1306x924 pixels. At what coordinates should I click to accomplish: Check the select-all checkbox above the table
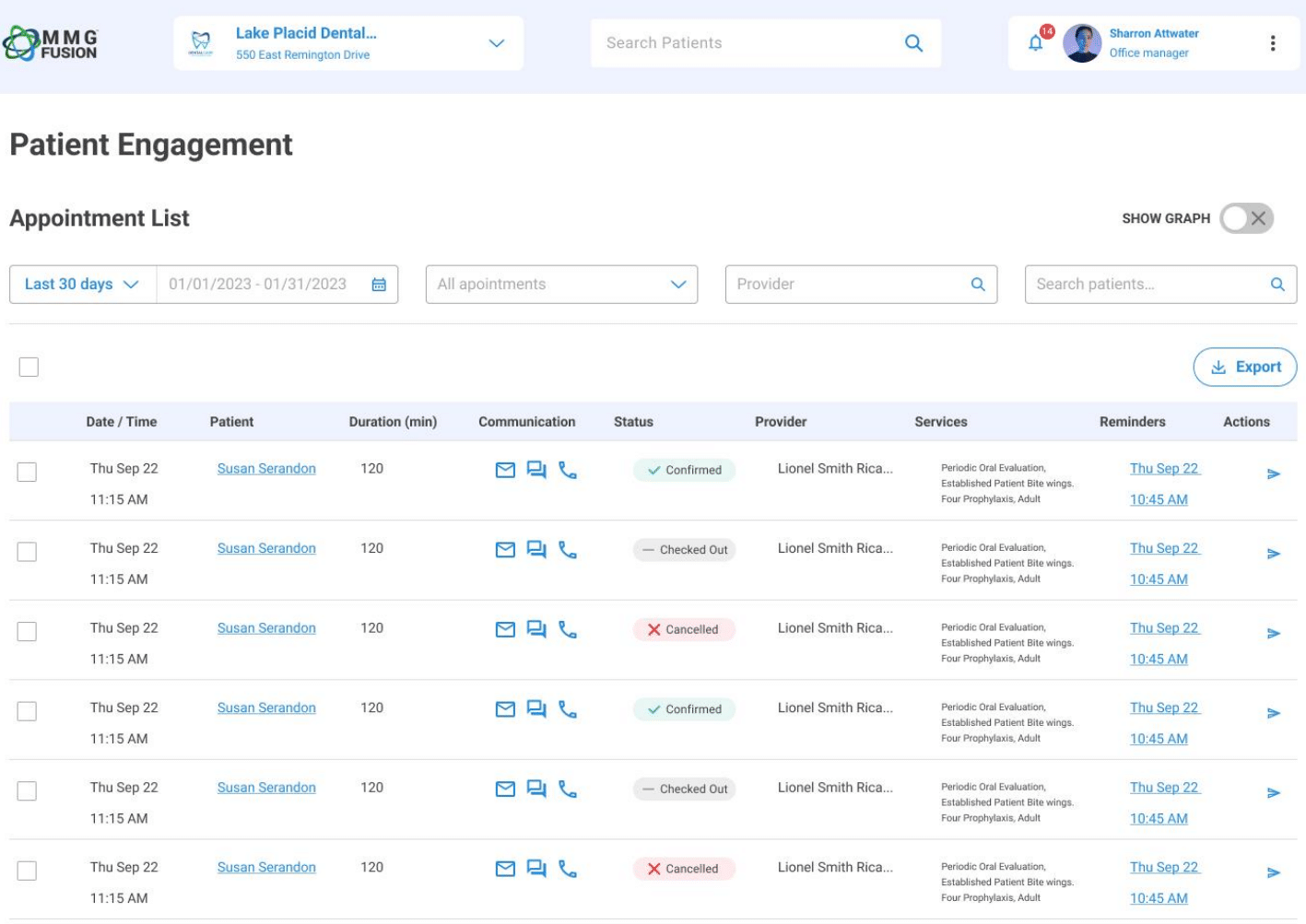(x=29, y=367)
